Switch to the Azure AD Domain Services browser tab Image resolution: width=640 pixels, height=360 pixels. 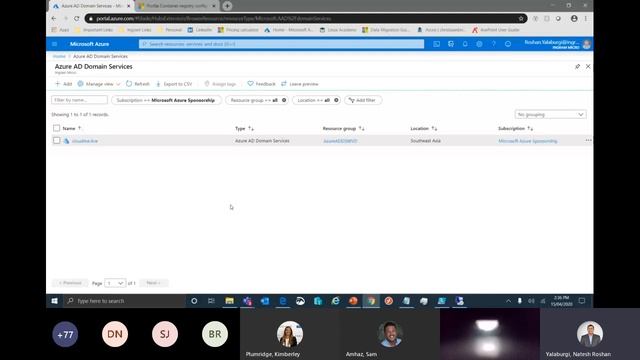click(91, 6)
